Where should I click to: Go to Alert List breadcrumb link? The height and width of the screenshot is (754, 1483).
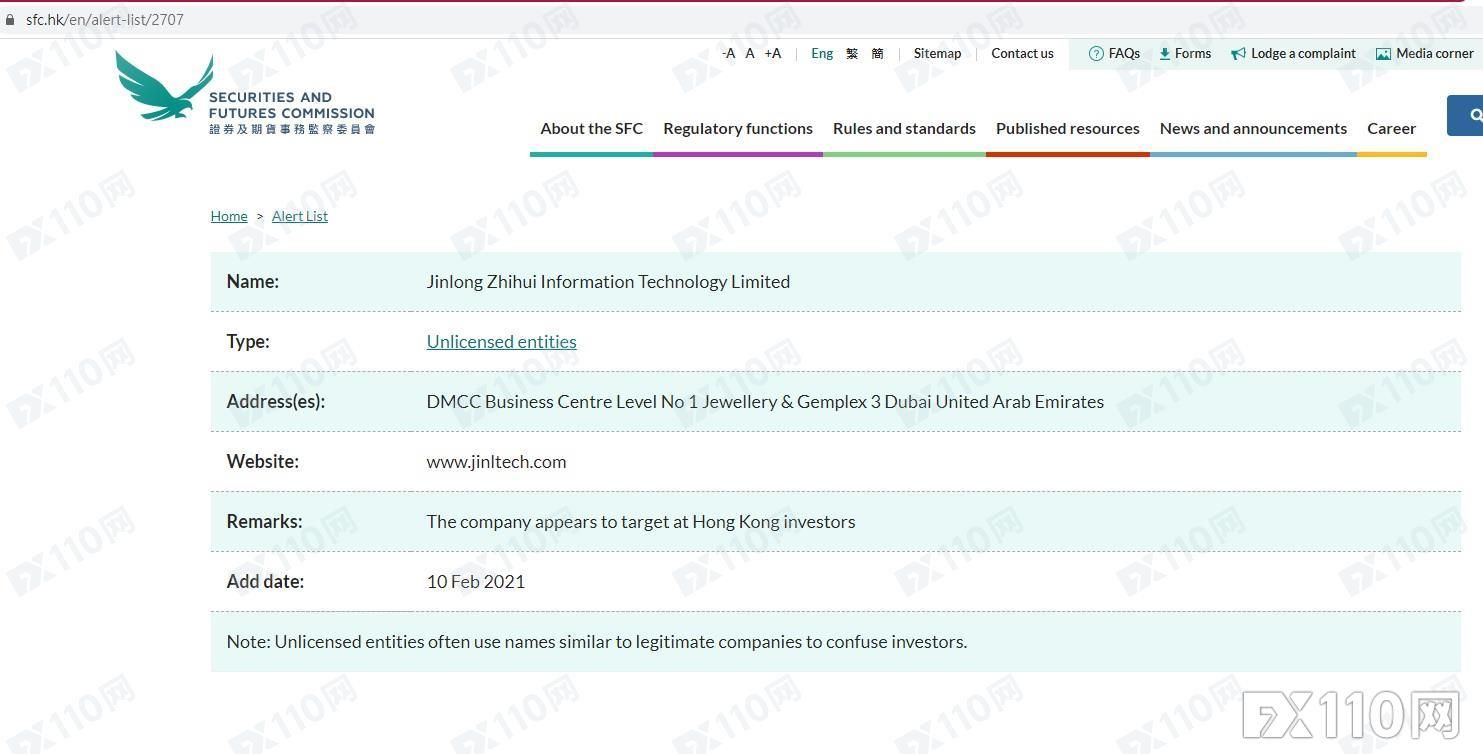tap(299, 216)
